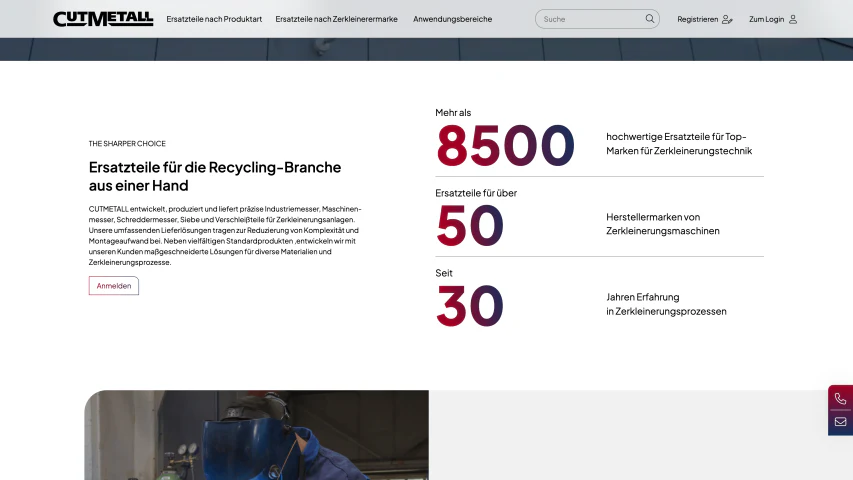Viewport: 853px width, 480px height.
Task: Click the login person icon
Action: 793,20
